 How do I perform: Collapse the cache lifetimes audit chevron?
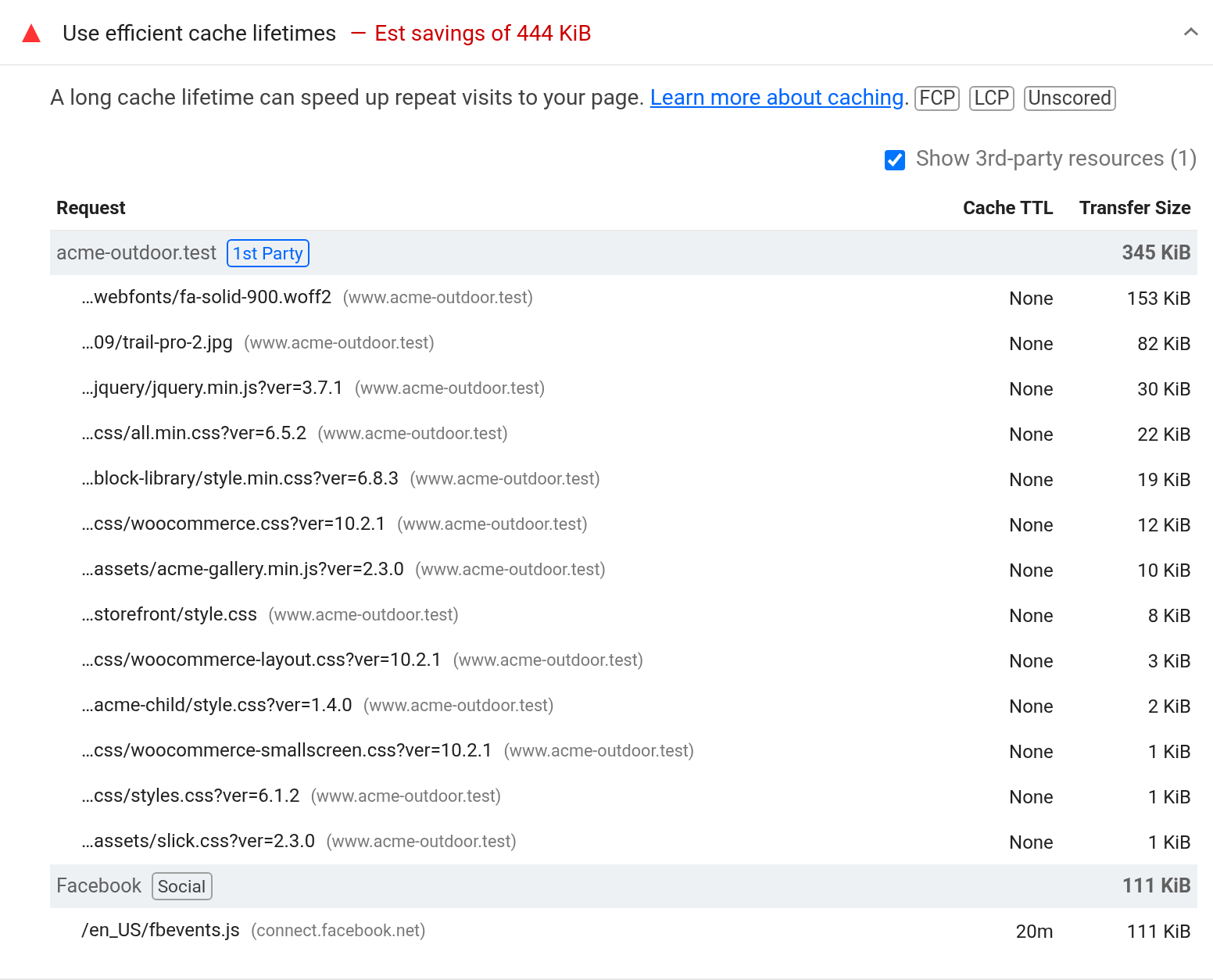tap(1190, 32)
